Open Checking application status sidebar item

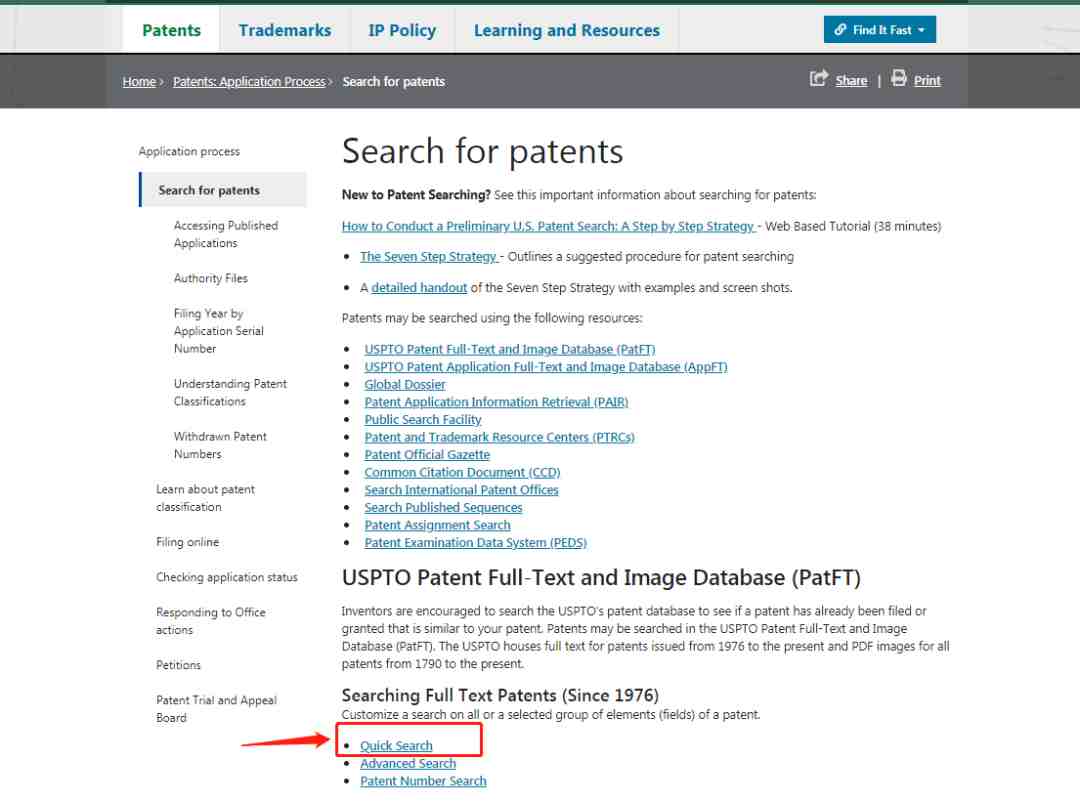[x=227, y=577]
